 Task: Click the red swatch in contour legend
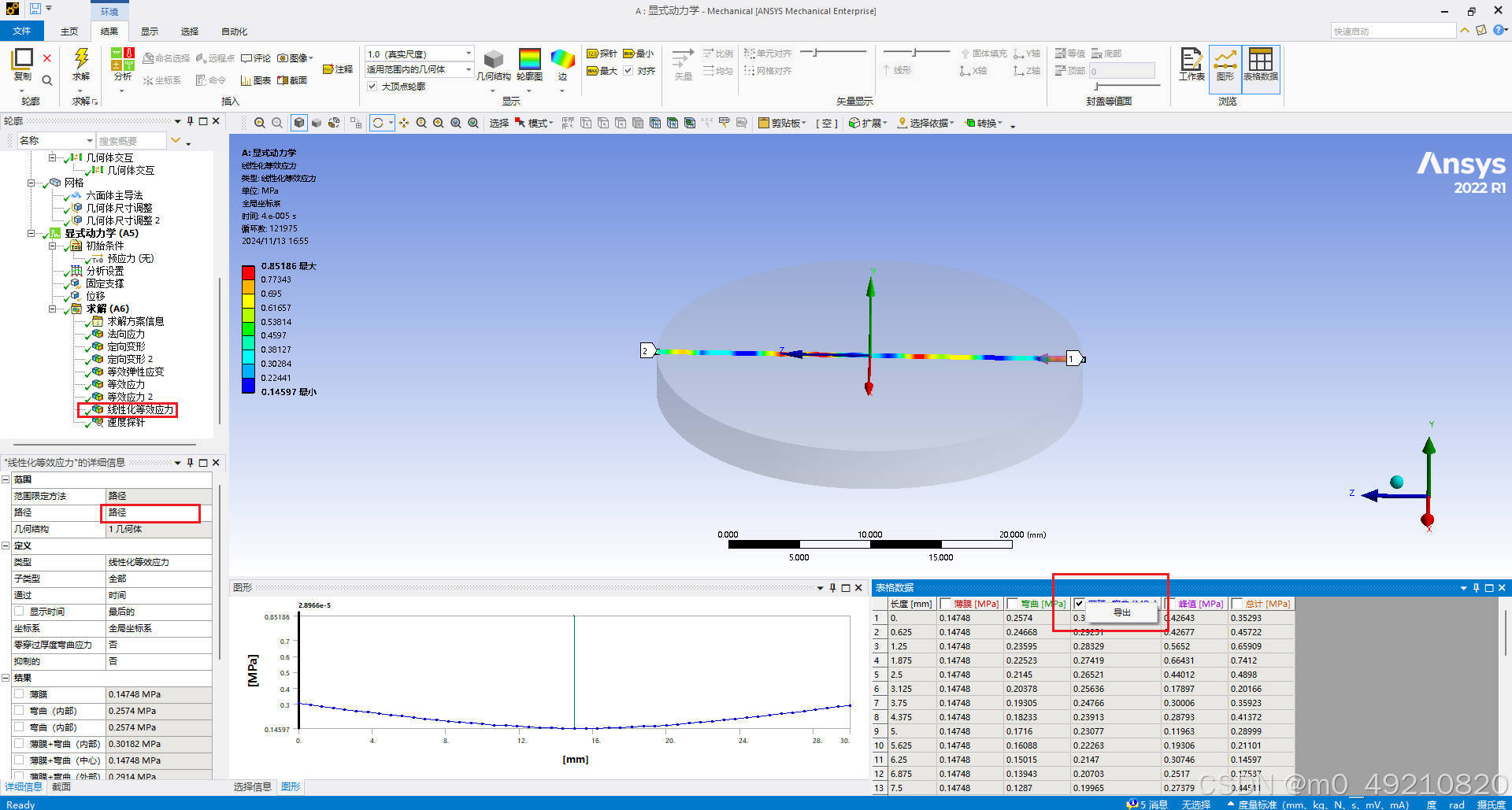[x=248, y=272]
